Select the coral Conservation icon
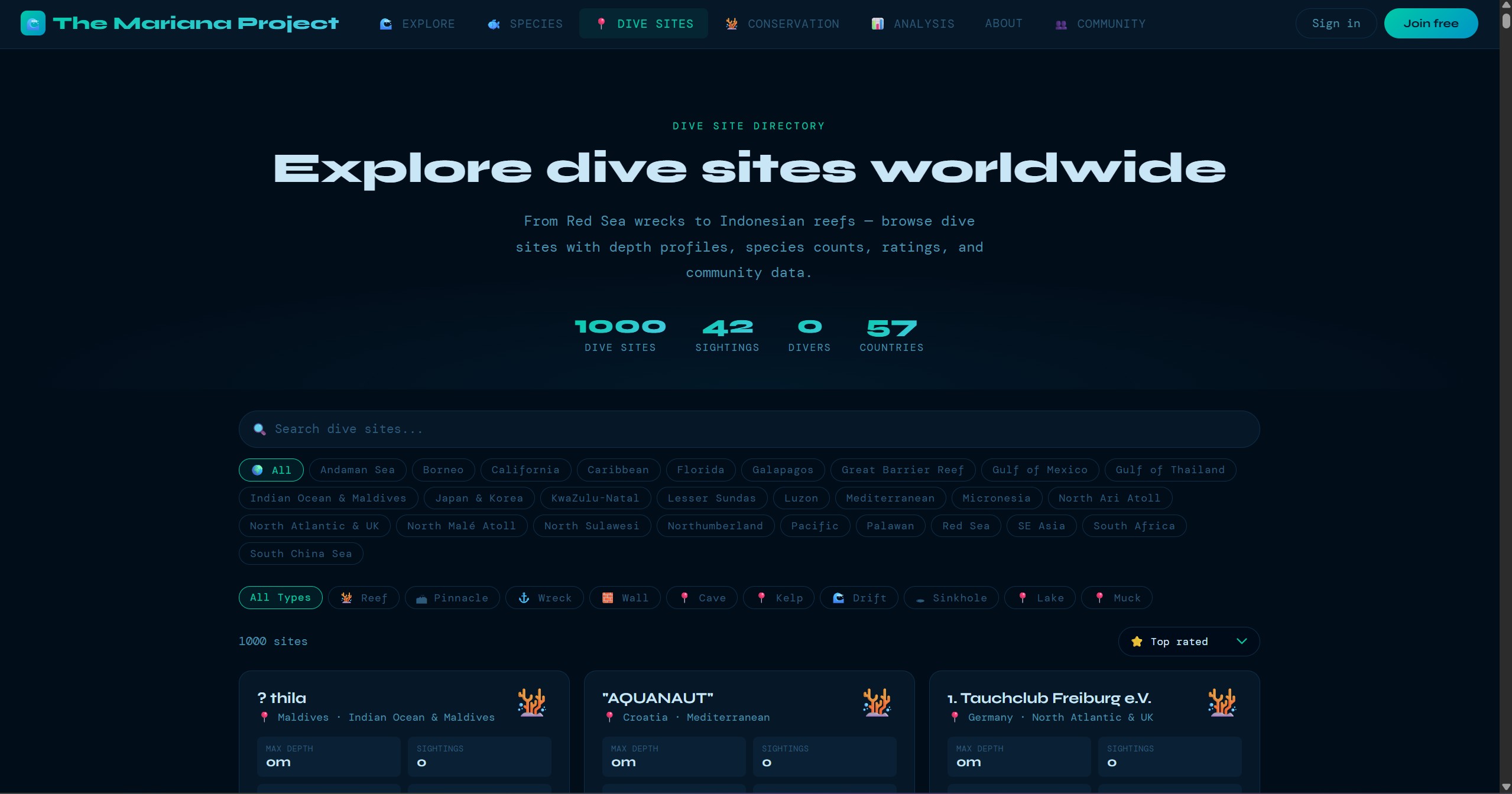This screenshot has height=794, width=1512. 731,24
